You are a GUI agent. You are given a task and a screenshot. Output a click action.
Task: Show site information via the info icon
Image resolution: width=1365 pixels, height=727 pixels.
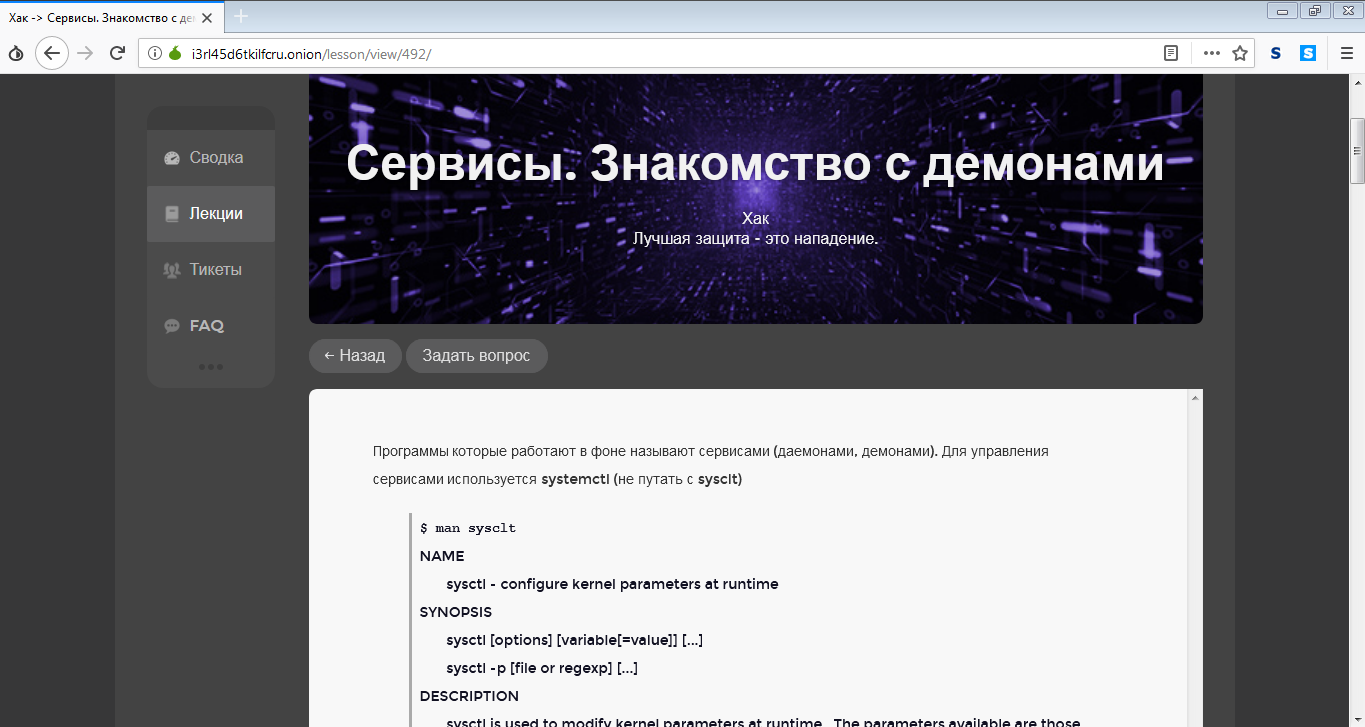point(154,53)
